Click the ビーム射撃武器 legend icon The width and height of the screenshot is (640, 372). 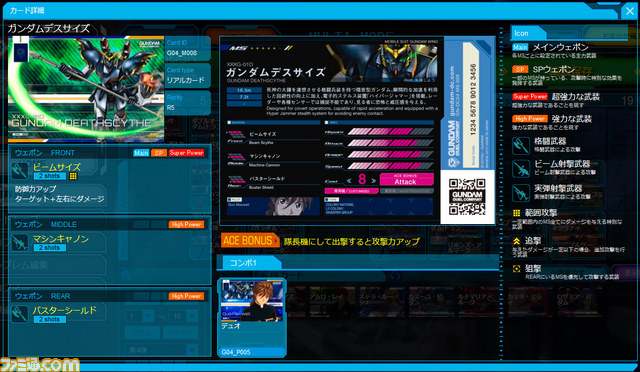coord(520,169)
